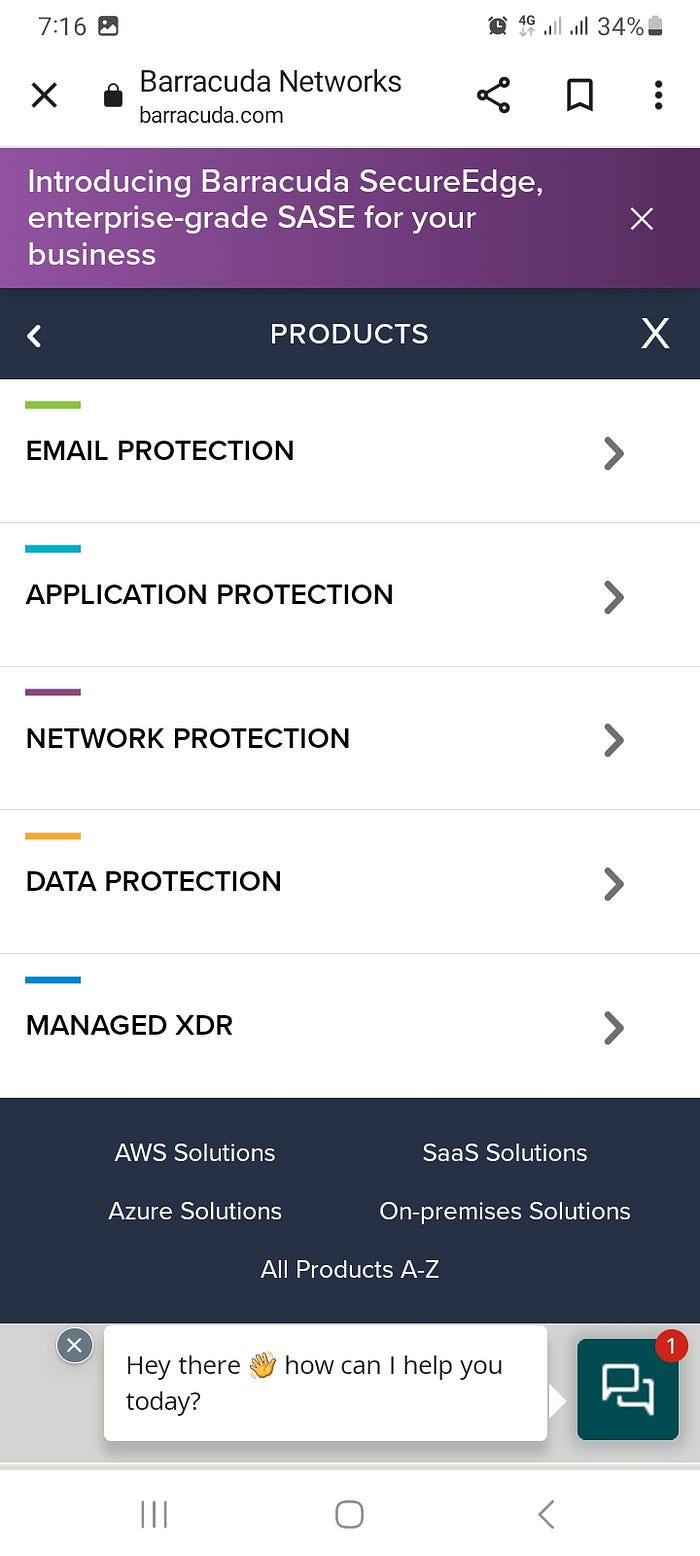The image size is (700, 1556).
Task: Open the AWS Solutions link
Action: coord(195,1152)
